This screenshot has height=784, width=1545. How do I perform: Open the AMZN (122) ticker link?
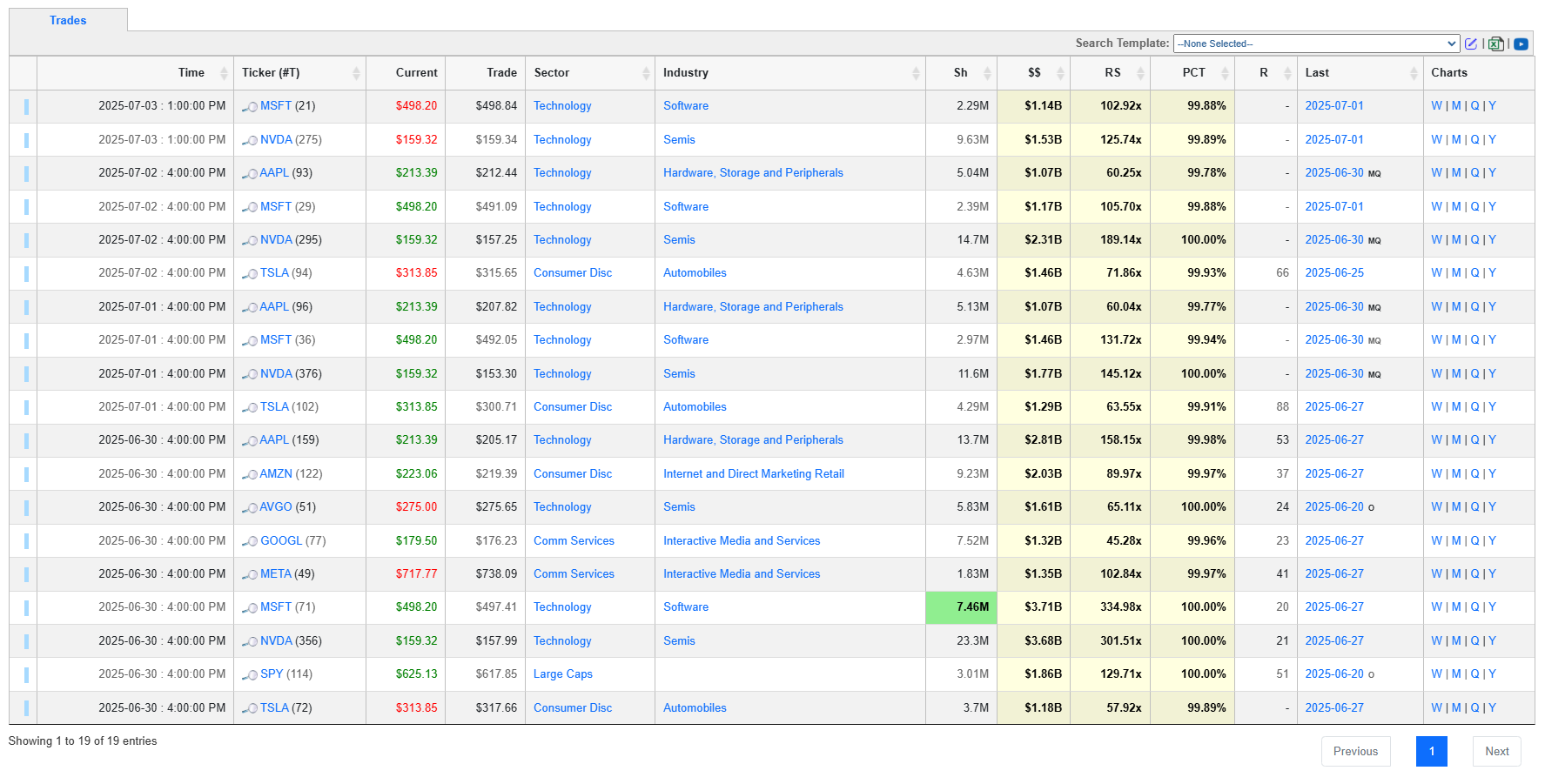pos(277,474)
